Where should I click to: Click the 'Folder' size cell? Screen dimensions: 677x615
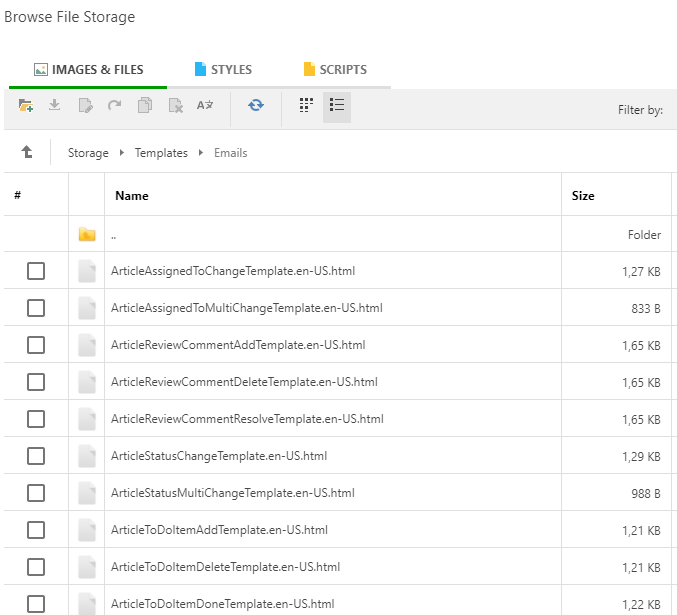point(644,235)
